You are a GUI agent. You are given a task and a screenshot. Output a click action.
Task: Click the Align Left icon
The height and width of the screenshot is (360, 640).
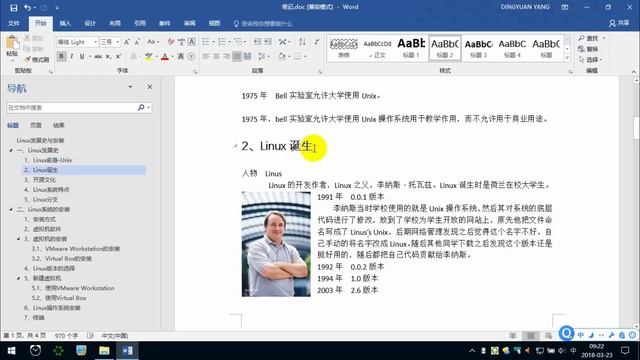[x=206, y=56]
